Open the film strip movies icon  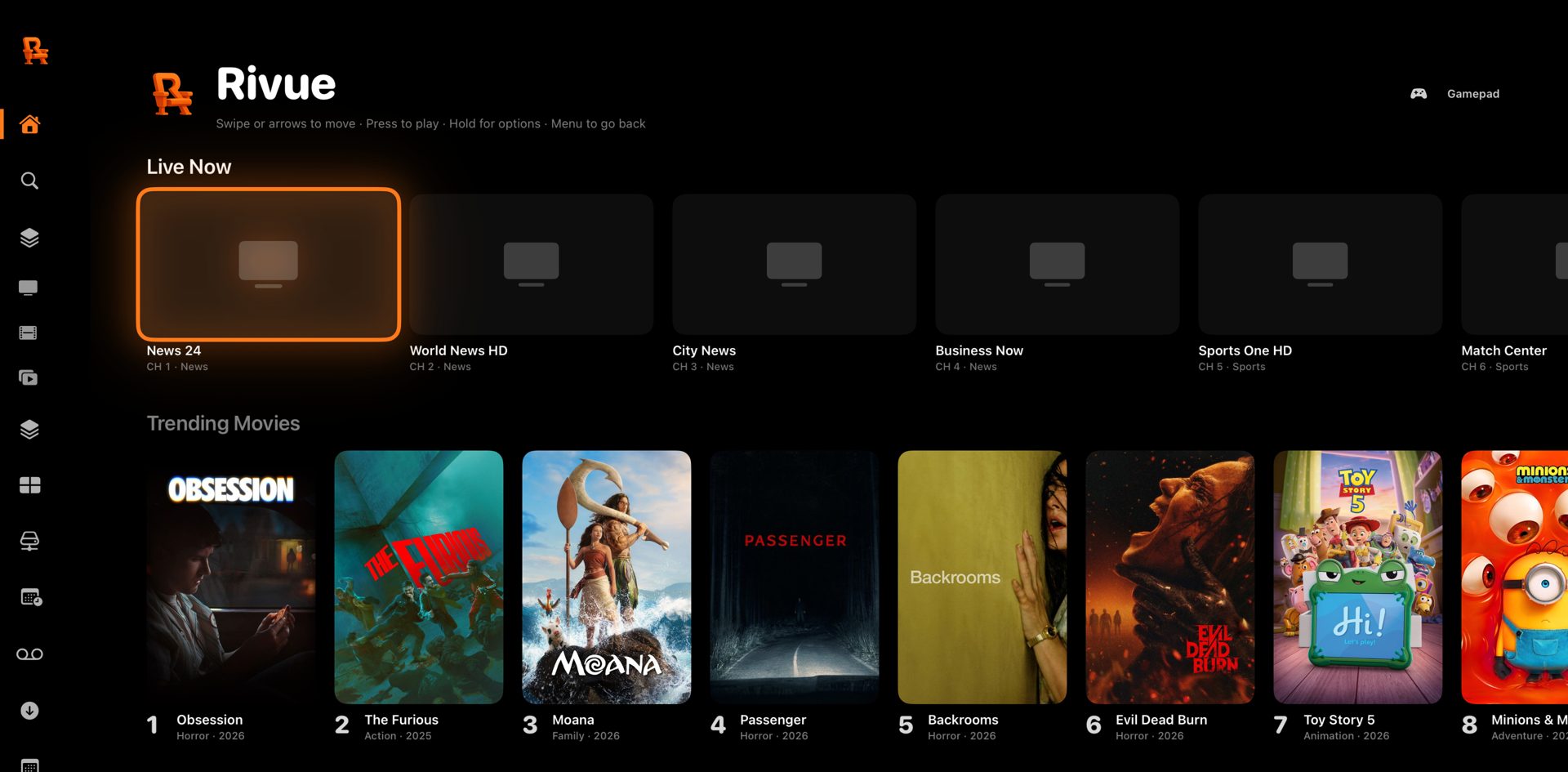pyautogui.click(x=29, y=332)
